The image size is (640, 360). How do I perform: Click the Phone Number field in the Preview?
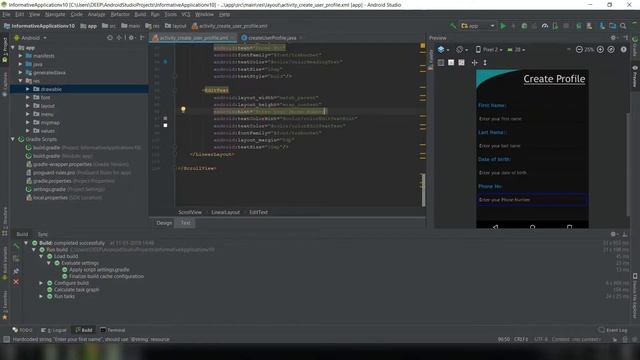(532, 200)
